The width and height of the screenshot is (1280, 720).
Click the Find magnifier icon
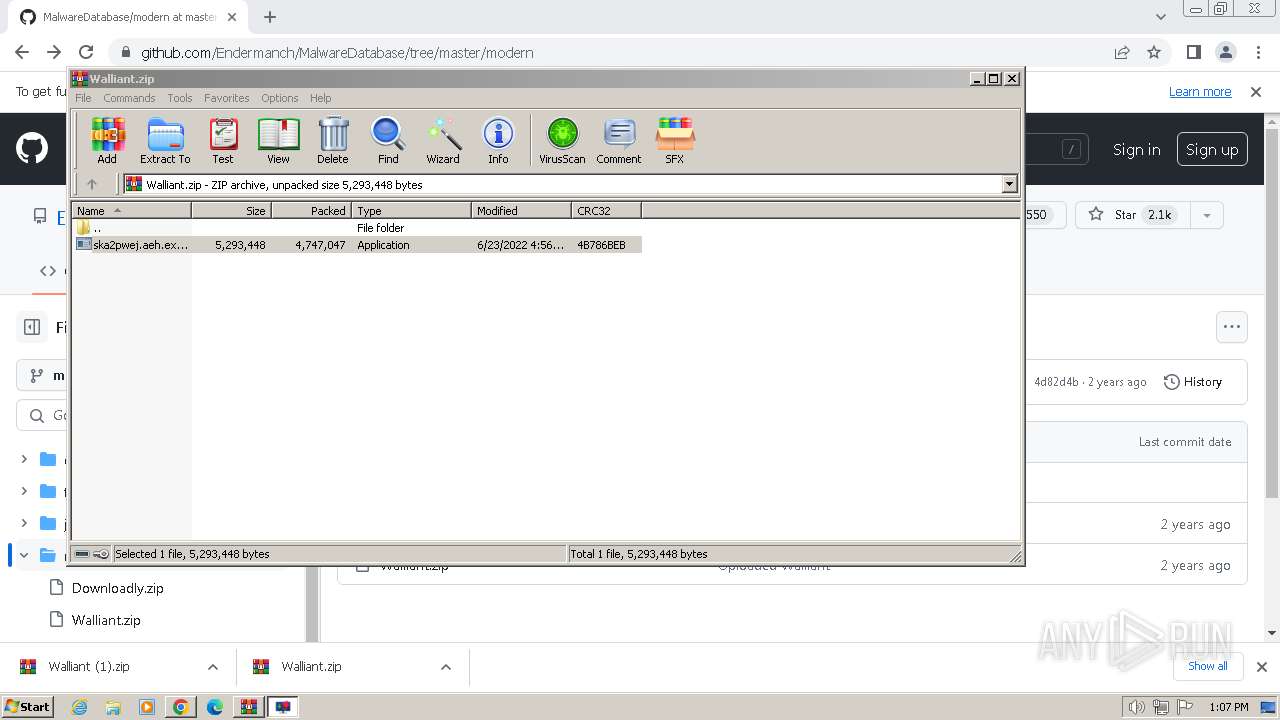[x=388, y=140]
